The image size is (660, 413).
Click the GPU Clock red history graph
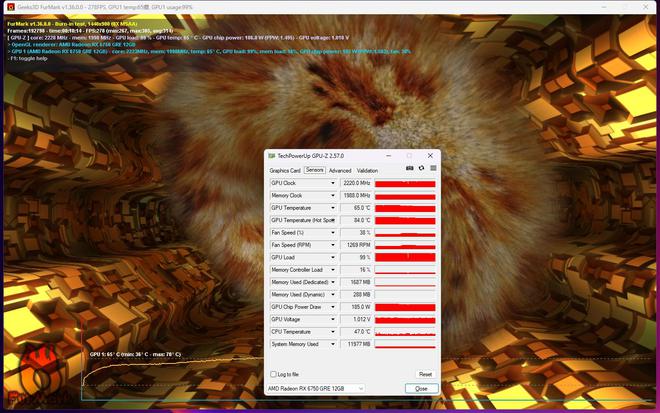coord(405,183)
